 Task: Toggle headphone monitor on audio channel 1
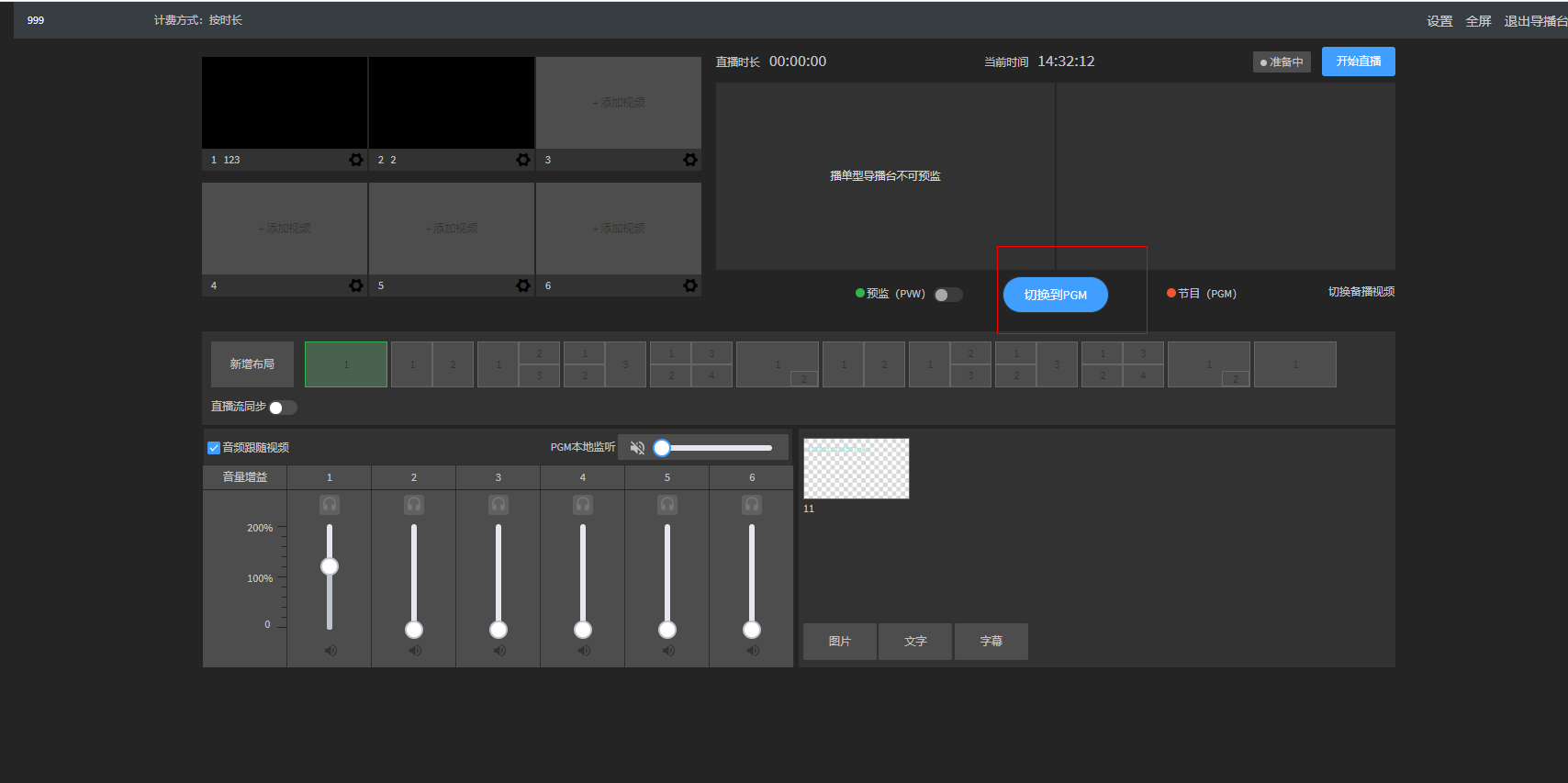[330, 505]
